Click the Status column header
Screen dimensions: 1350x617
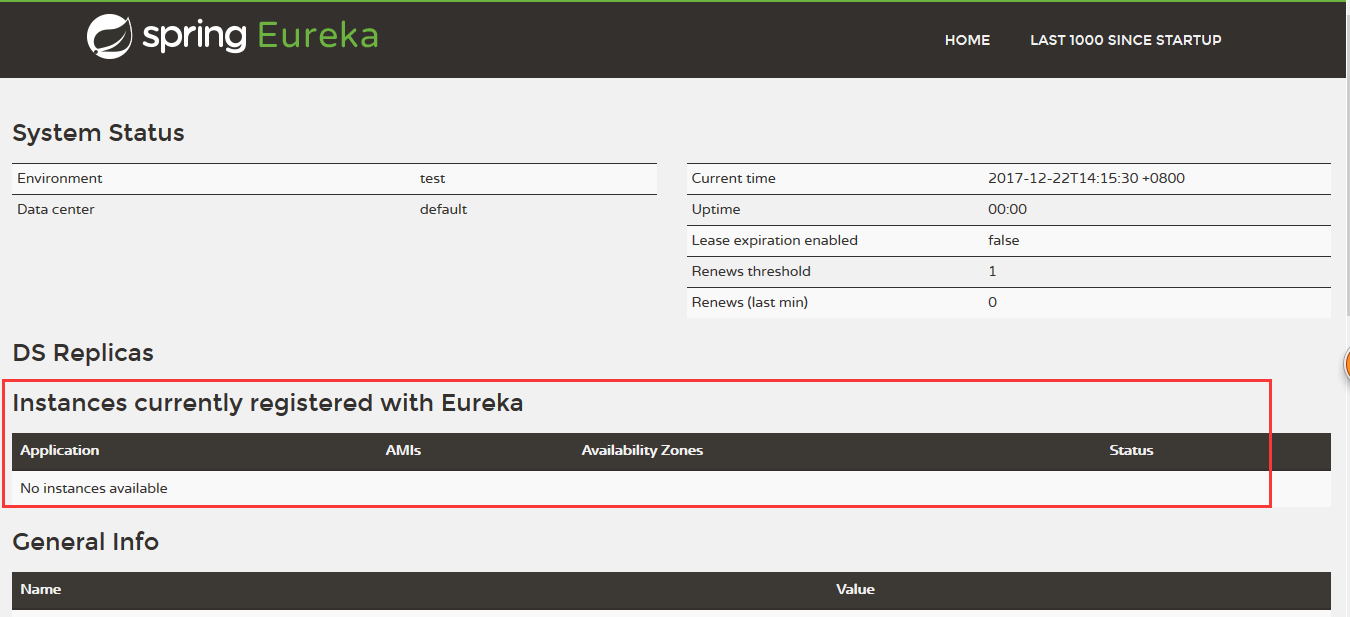1131,451
